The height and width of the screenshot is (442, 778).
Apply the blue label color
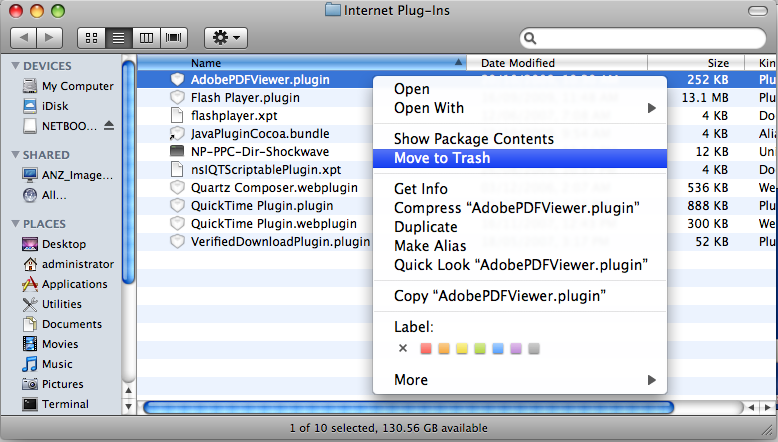498,348
